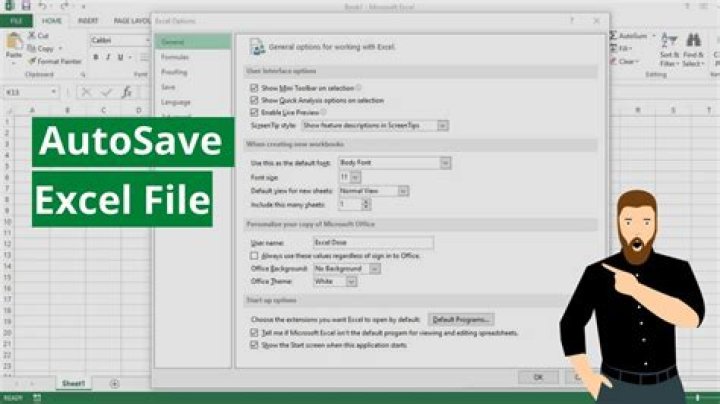Select the Cut scissors icon
The height and width of the screenshot is (404, 720).
[32, 35]
